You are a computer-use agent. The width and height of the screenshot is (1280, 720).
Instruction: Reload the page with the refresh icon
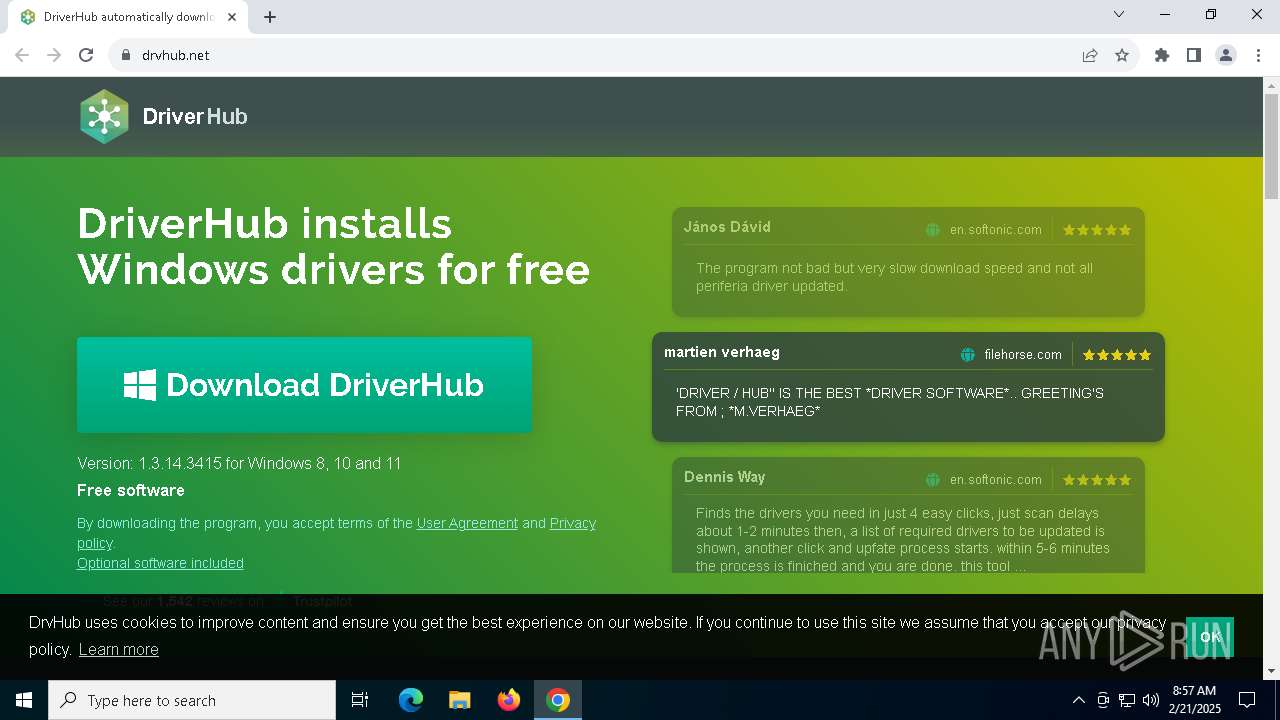click(x=86, y=55)
